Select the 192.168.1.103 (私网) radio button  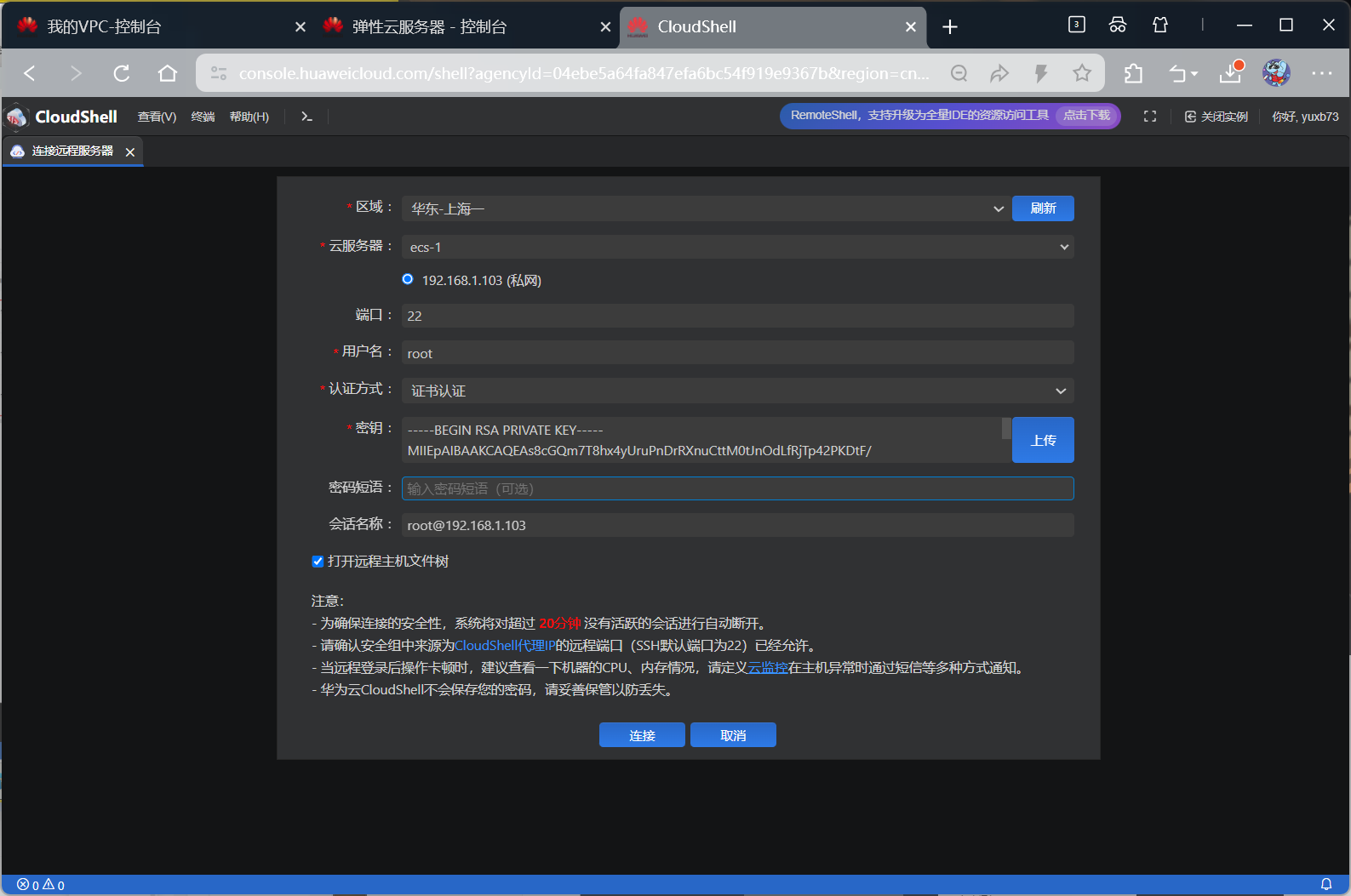coord(408,279)
